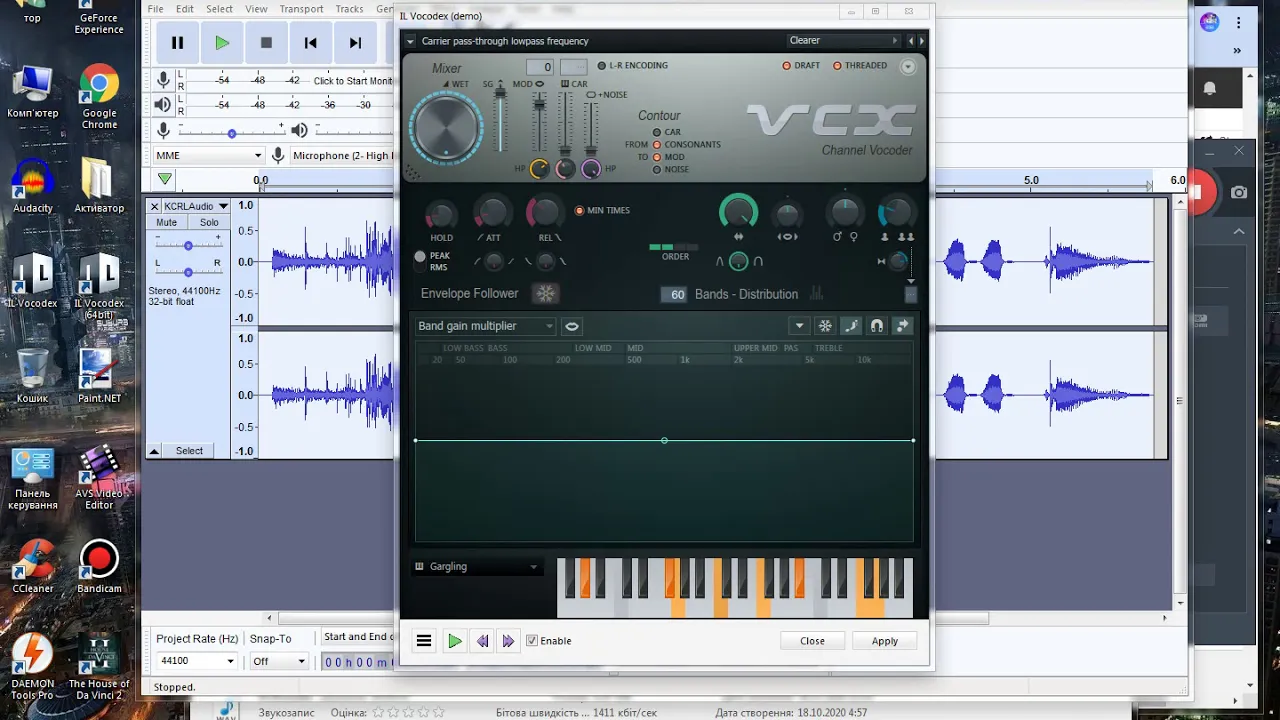This screenshot has height=720, width=1280.
Task: Click the recording meter microphone icon
Action: coord(164,80)
